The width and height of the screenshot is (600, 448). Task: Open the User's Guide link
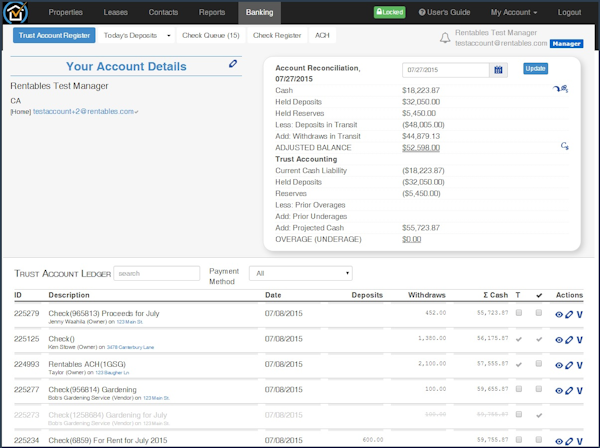(x=444, y=12)
